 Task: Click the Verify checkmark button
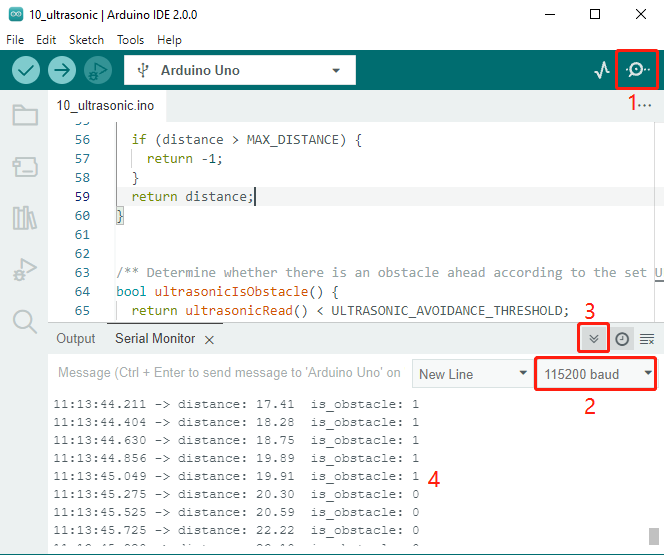[x=26, y=70]
